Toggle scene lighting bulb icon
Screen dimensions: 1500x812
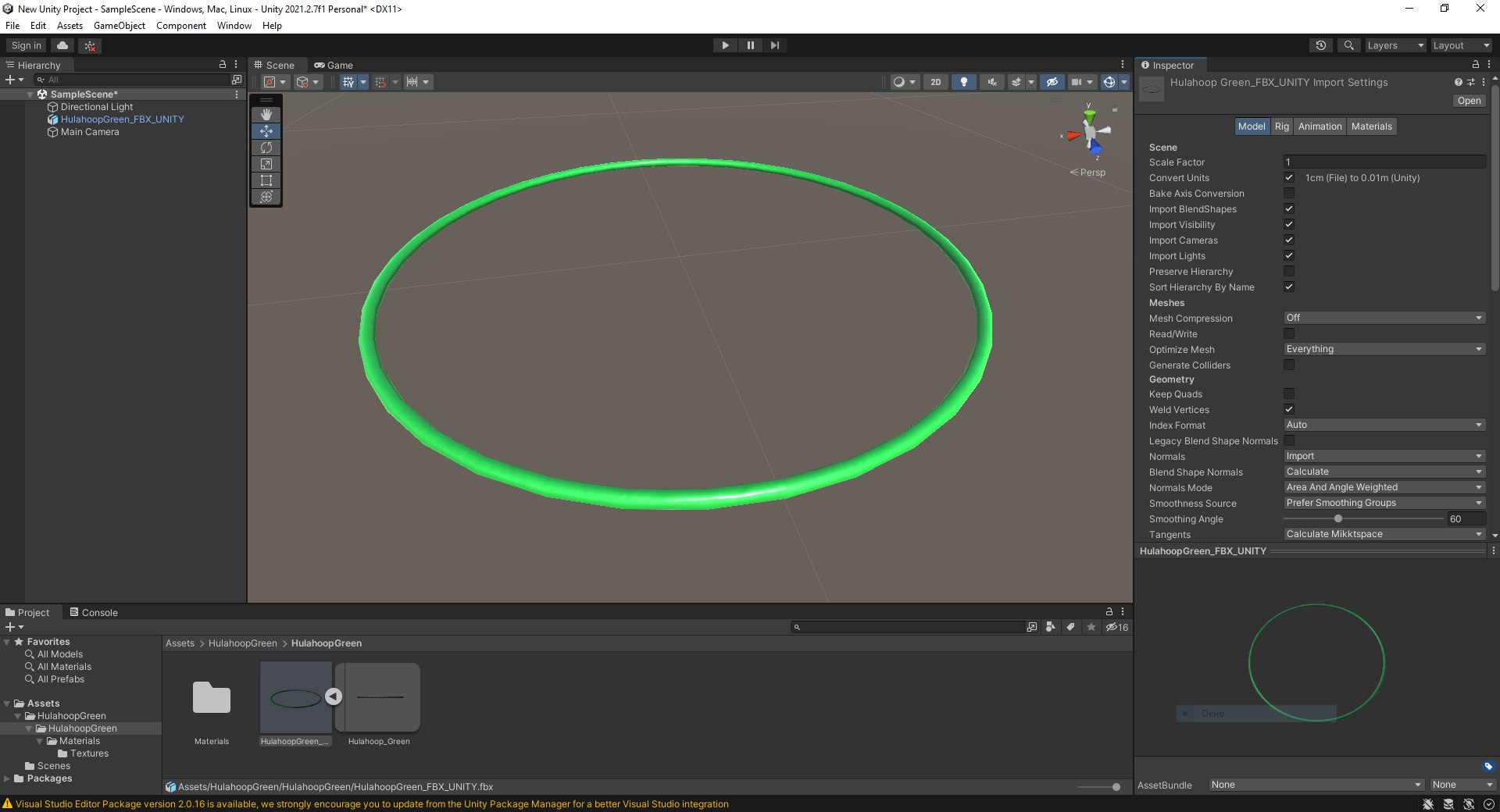pyautogui.click(x=963, y=82)
